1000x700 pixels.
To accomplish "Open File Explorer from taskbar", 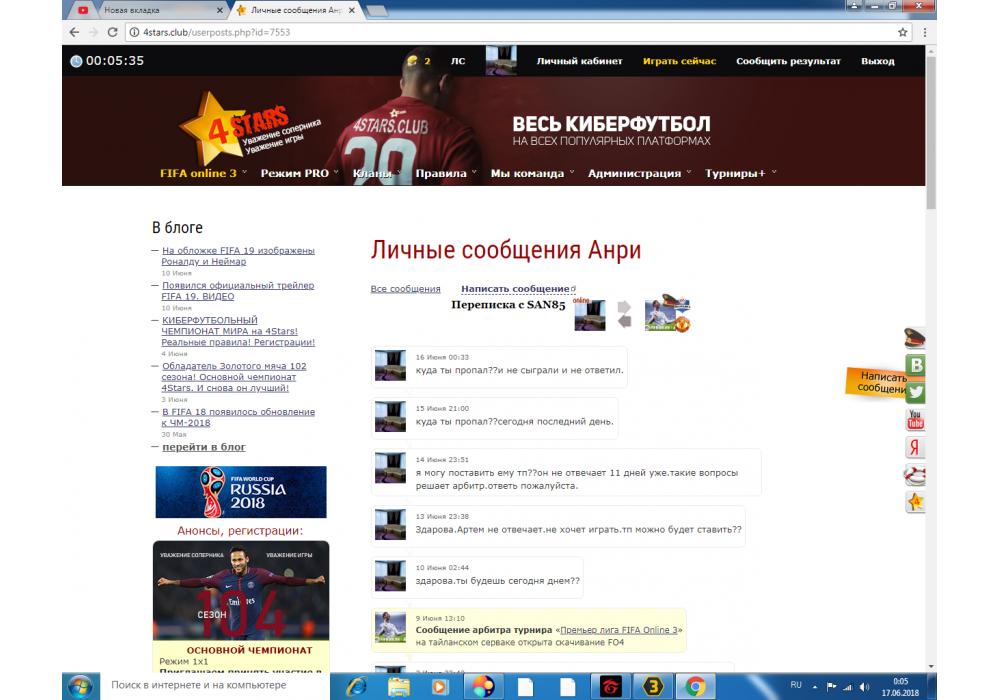I will pyautogui.click(x=399, y=687).
